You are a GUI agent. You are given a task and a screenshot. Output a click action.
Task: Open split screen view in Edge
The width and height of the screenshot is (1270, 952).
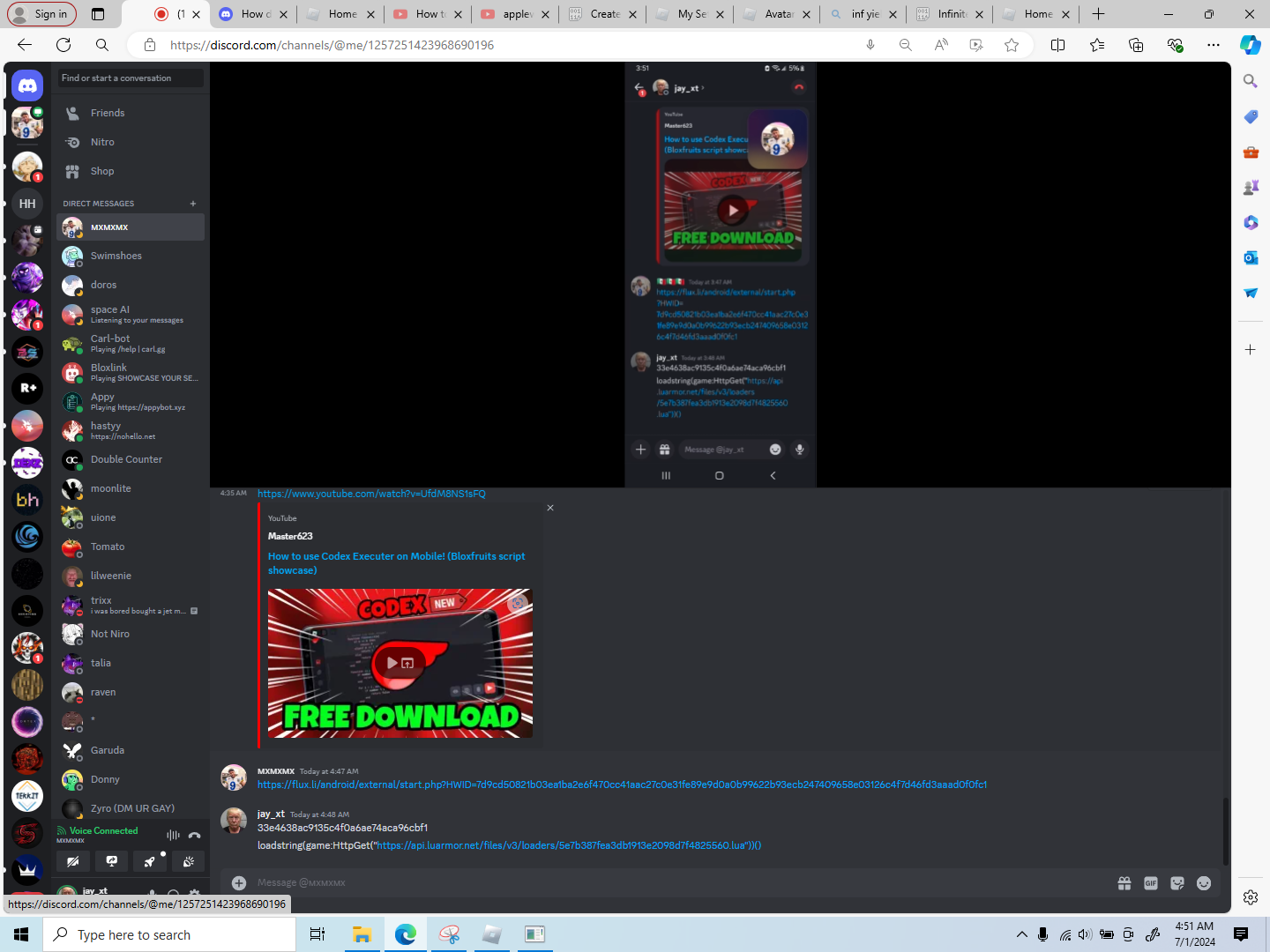pyautogui.click(x=1057, y=45)
